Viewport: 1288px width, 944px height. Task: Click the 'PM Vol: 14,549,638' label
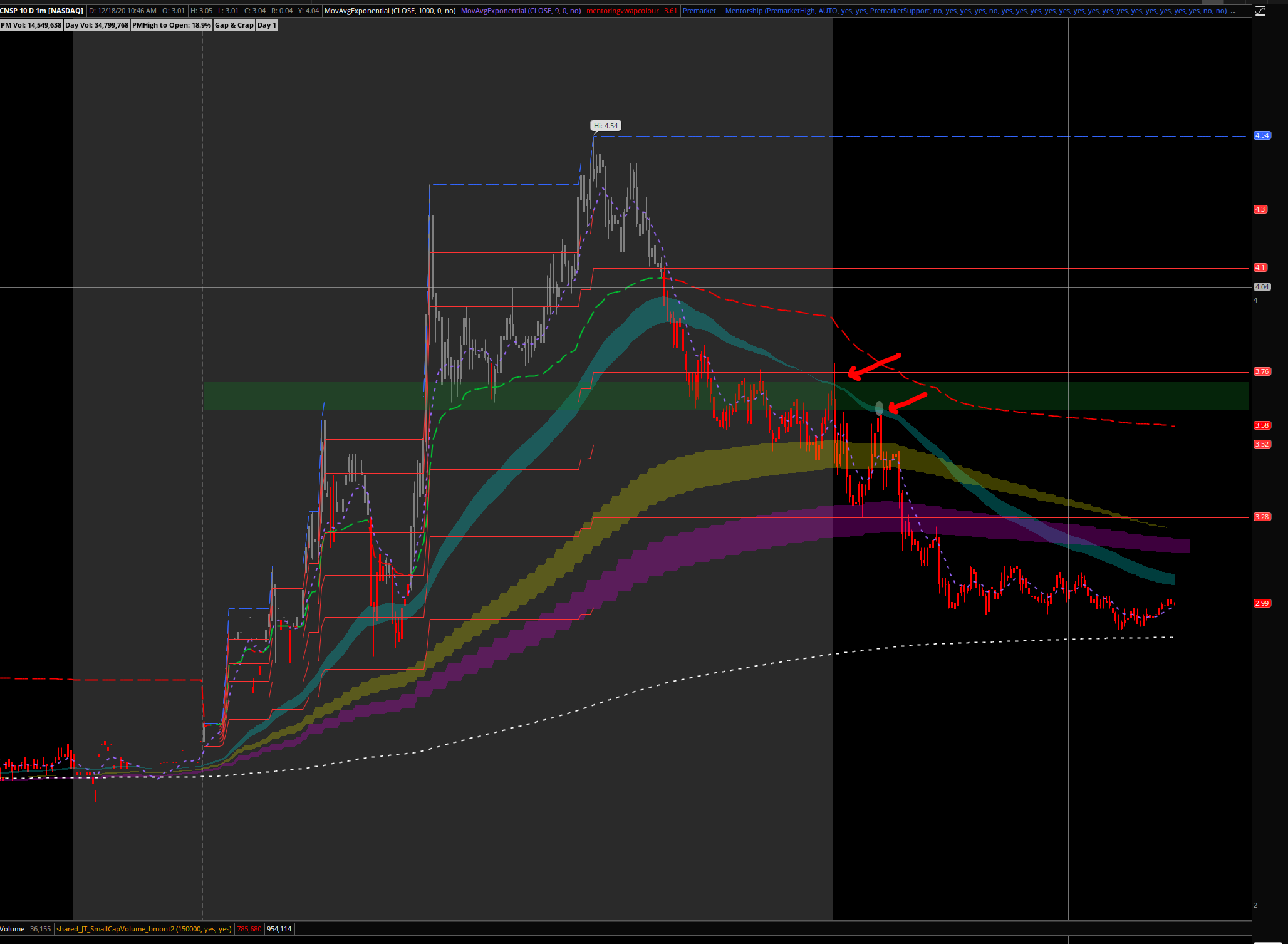[31, 25]
